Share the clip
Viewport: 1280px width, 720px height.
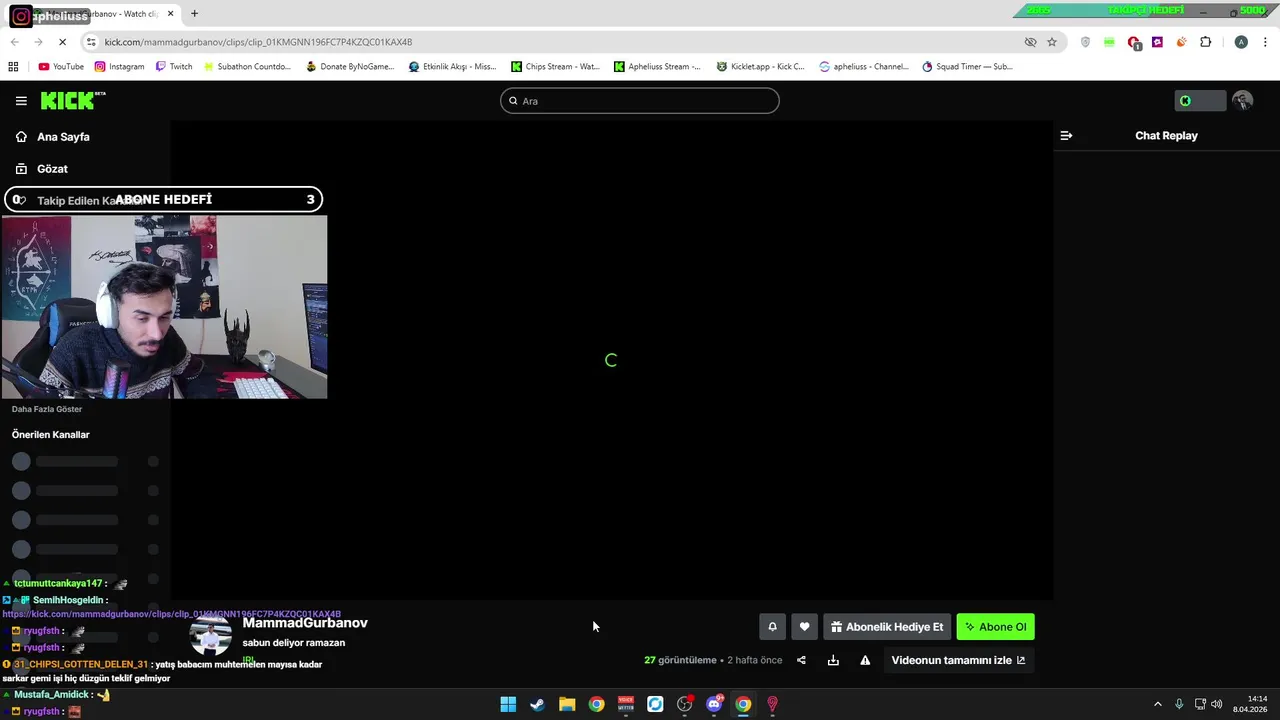(x=801, y=660)
